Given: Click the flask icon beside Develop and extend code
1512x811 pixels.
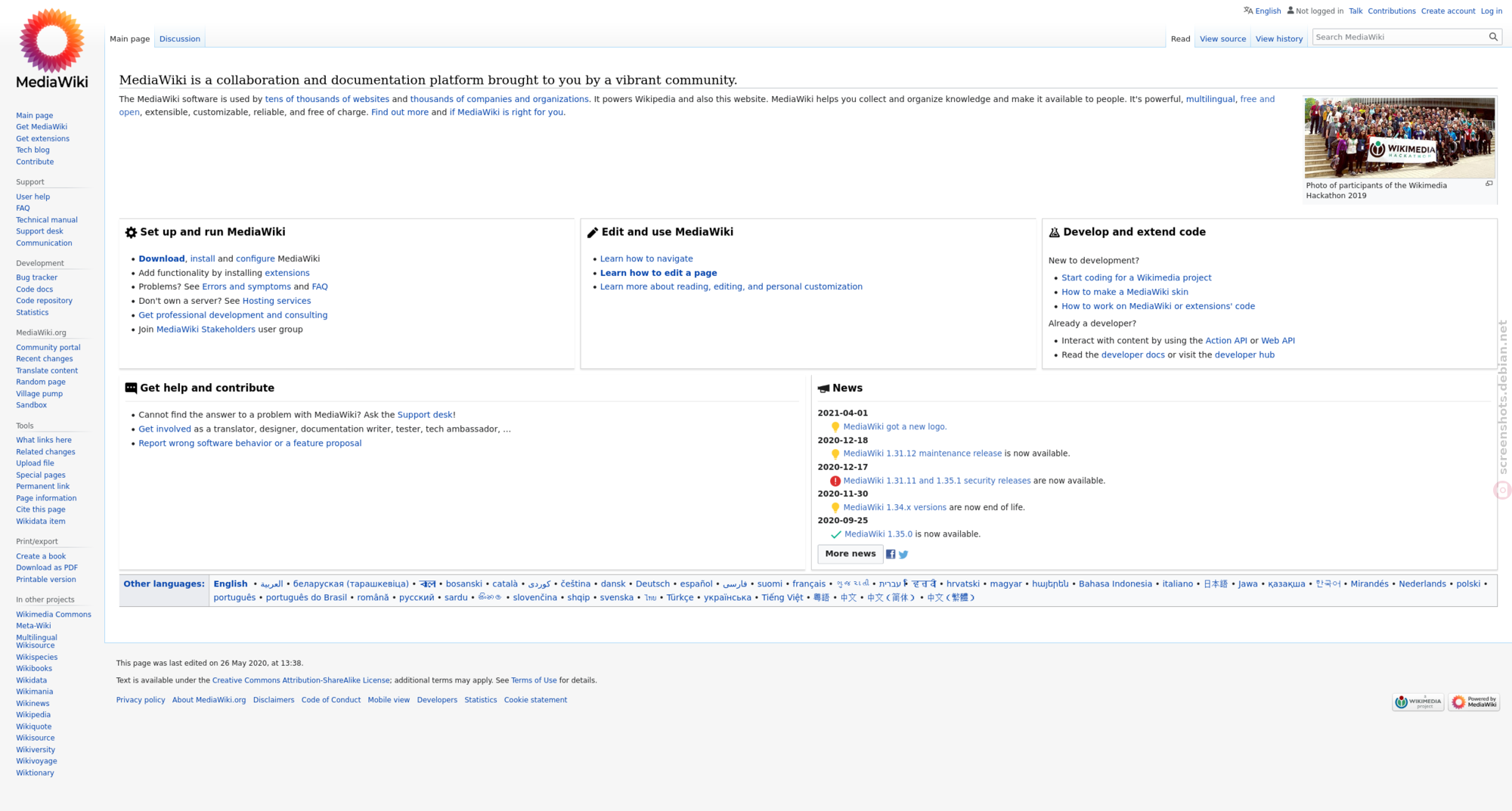Looking at the screenshot, I should (x=1054, y=233).
